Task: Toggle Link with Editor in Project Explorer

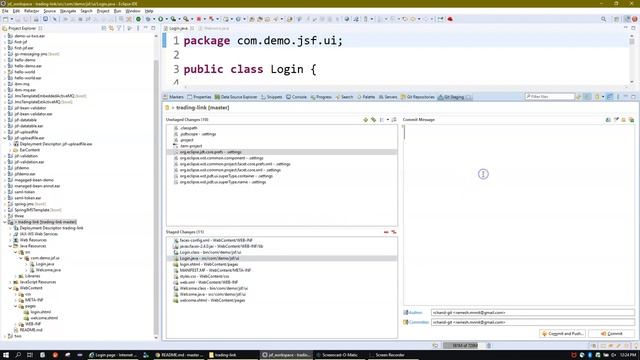Action: (111, 28)
